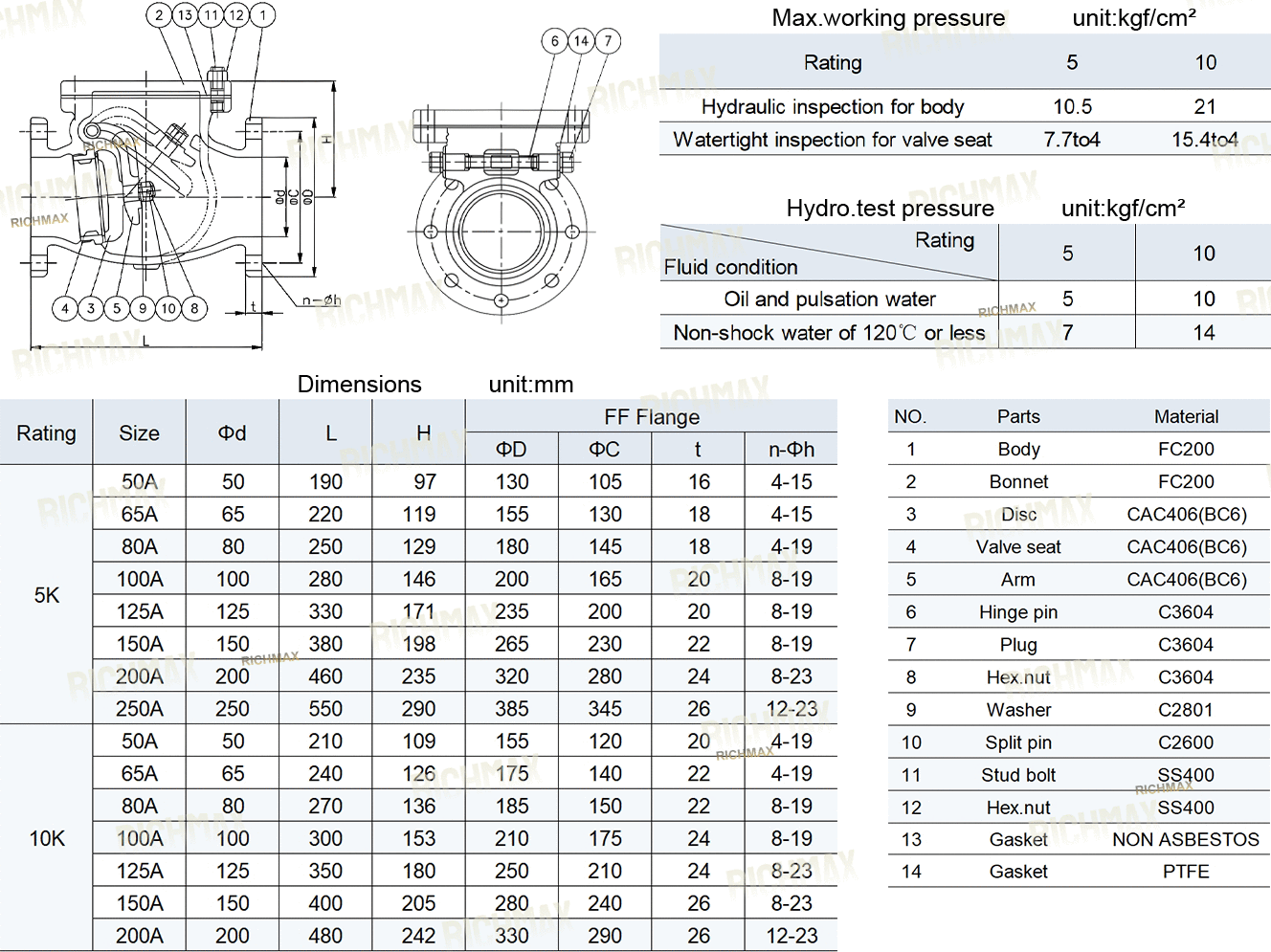Select callout number 7 for the Plug
1271x952 pixels.
click(x=608, y=40)
